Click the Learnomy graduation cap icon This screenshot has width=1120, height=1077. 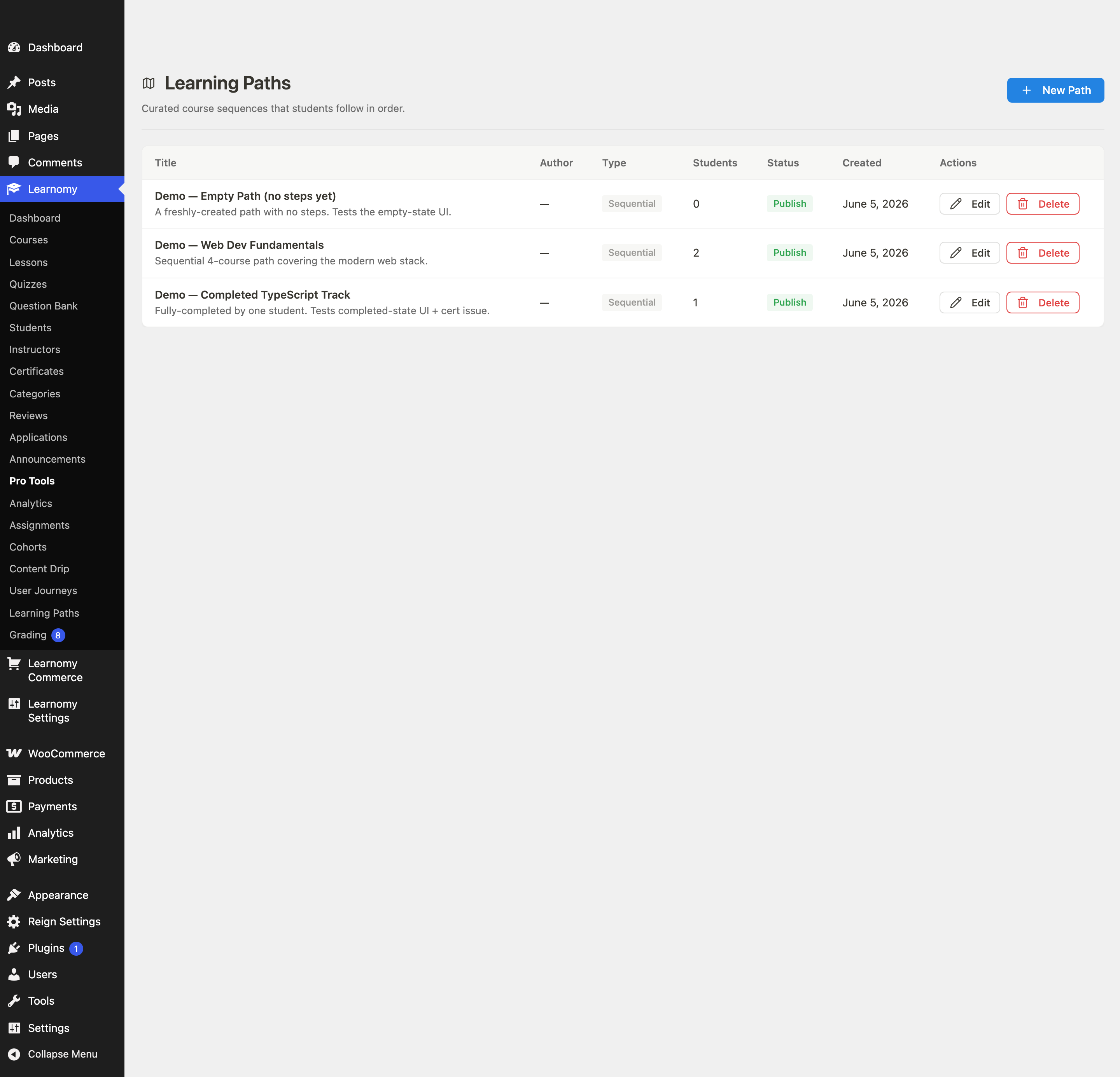pos(14,189)
